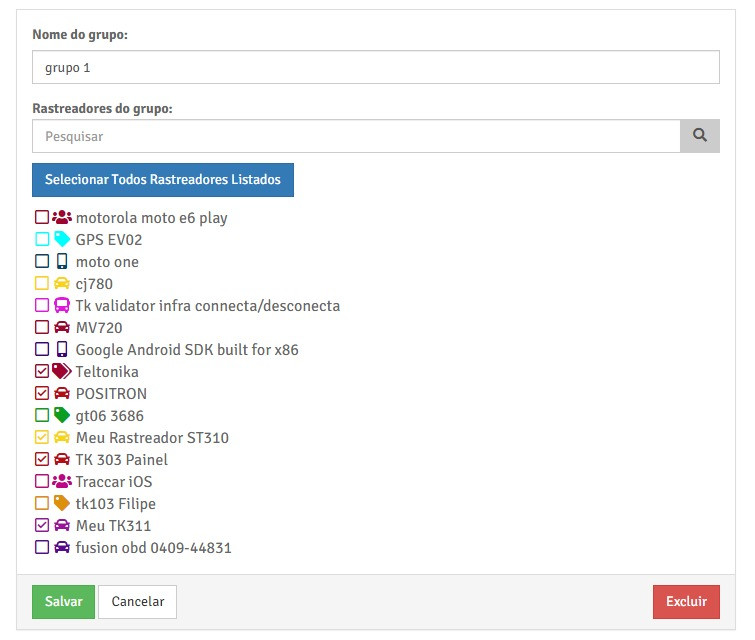Uncheck the TK 303 Painel checkbox
Viewport: 755px width, 640px height.
coord(42,459)
